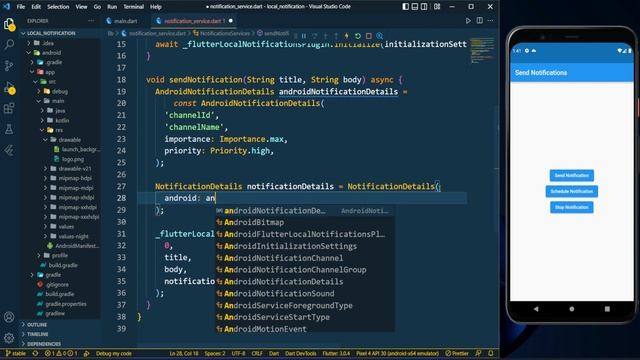Open Source Control view

(9, 65)
